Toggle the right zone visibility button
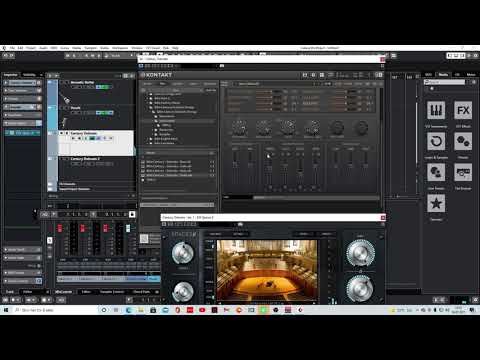Screen dimensions: 480x360 click(462, 56)
